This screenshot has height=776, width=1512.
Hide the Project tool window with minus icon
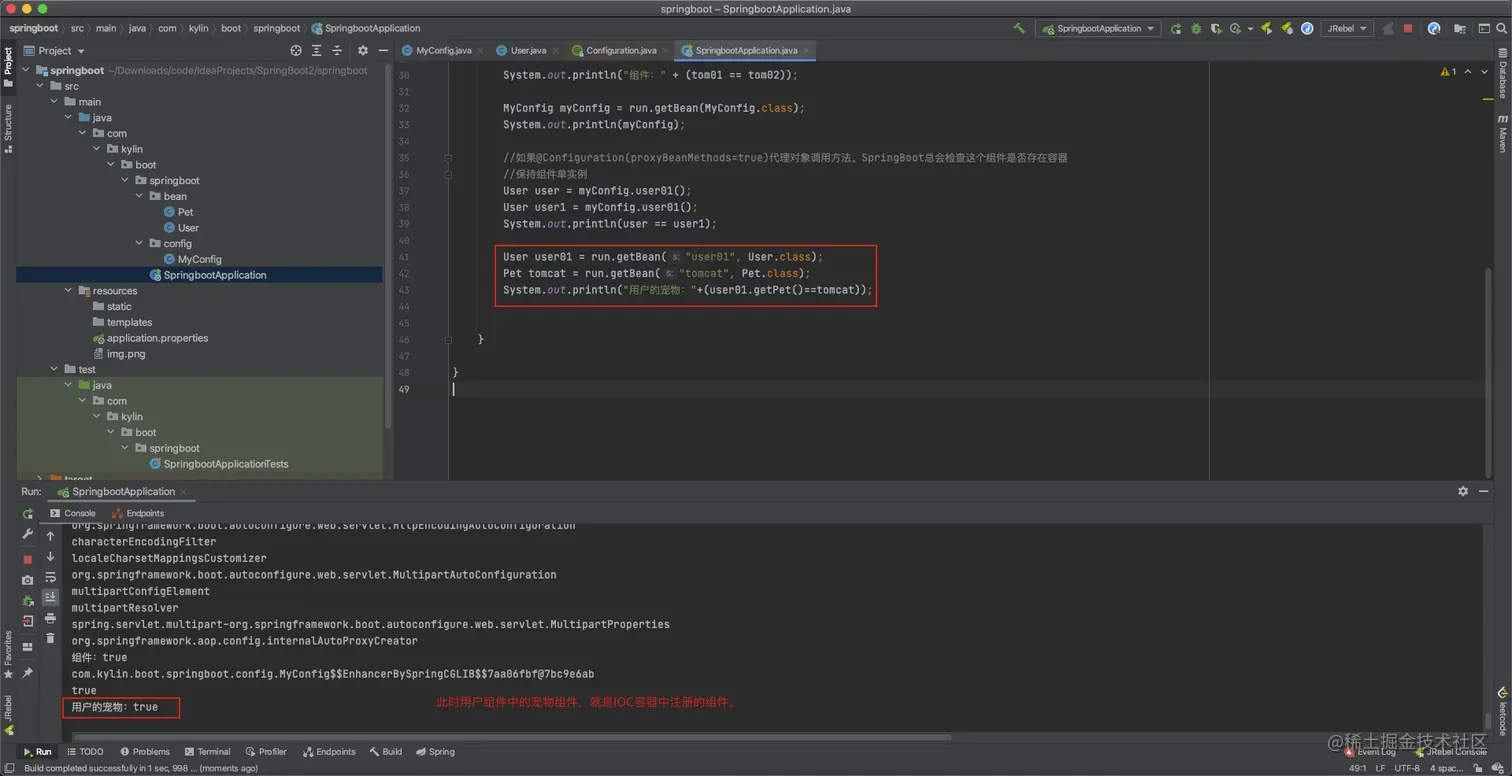pos(381,50)
